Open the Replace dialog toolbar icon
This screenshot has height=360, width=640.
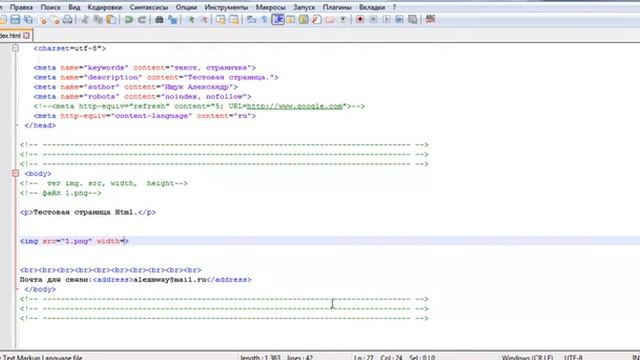pyautogui.click(x=172, y=19)
